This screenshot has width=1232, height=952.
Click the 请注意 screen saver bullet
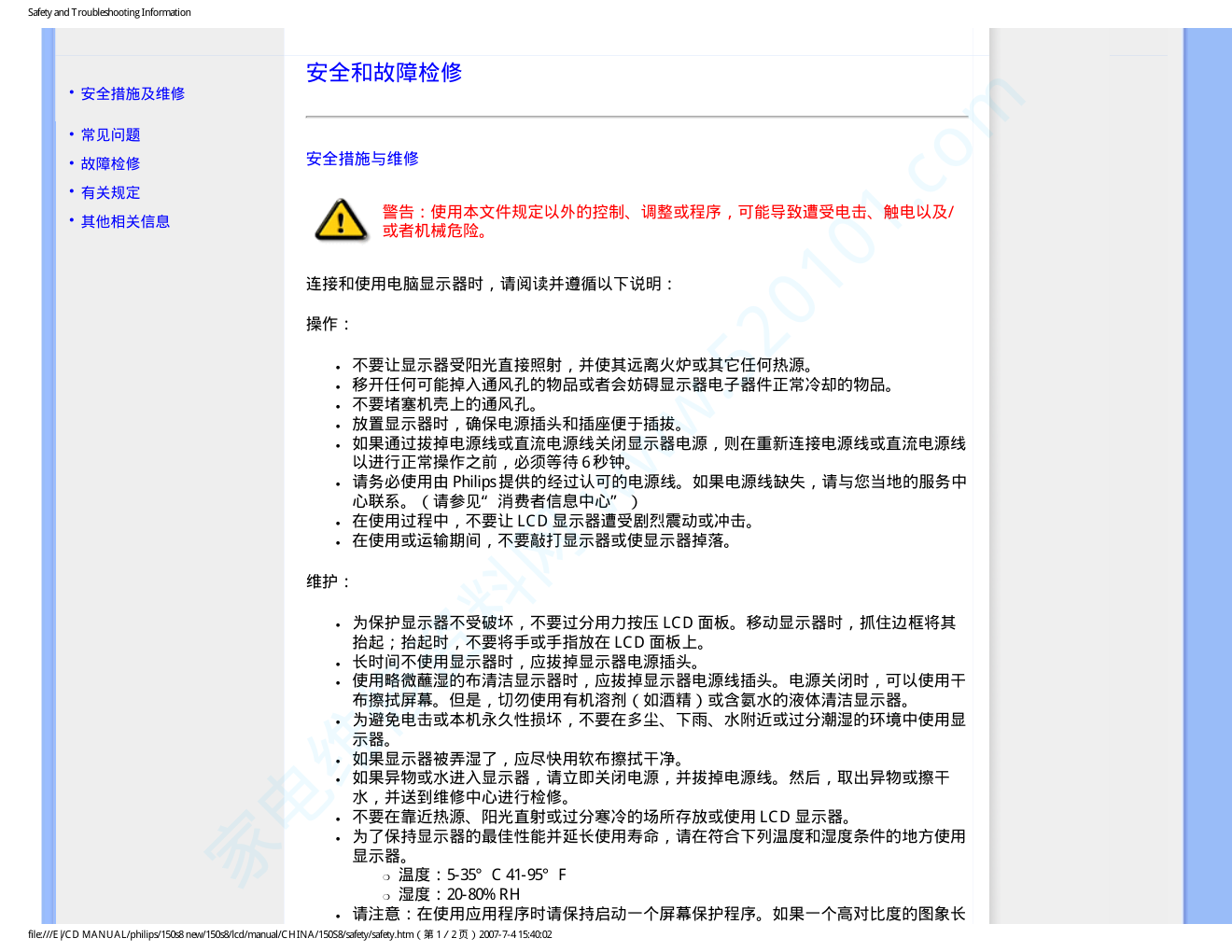[658, 914]
